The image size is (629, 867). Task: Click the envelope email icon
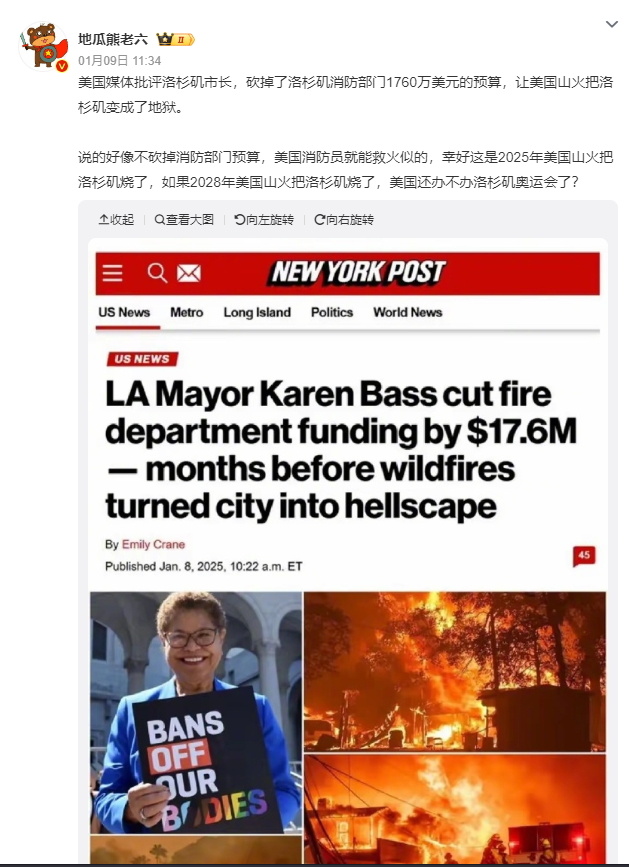[188, 273]
